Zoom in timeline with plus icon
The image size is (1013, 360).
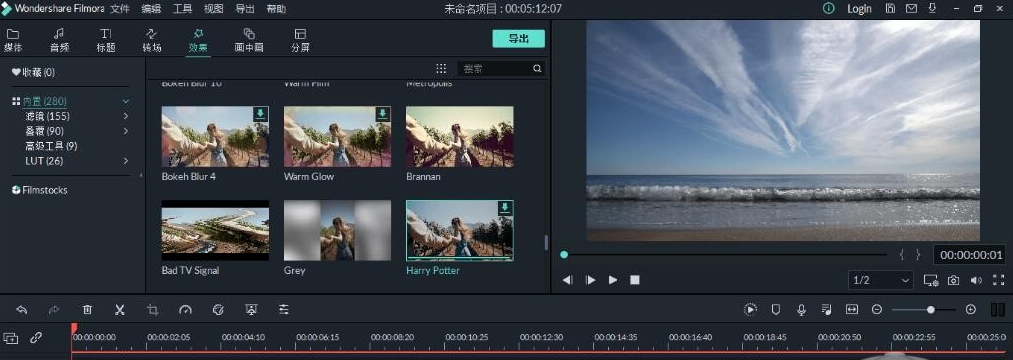(x=970, y=310)
